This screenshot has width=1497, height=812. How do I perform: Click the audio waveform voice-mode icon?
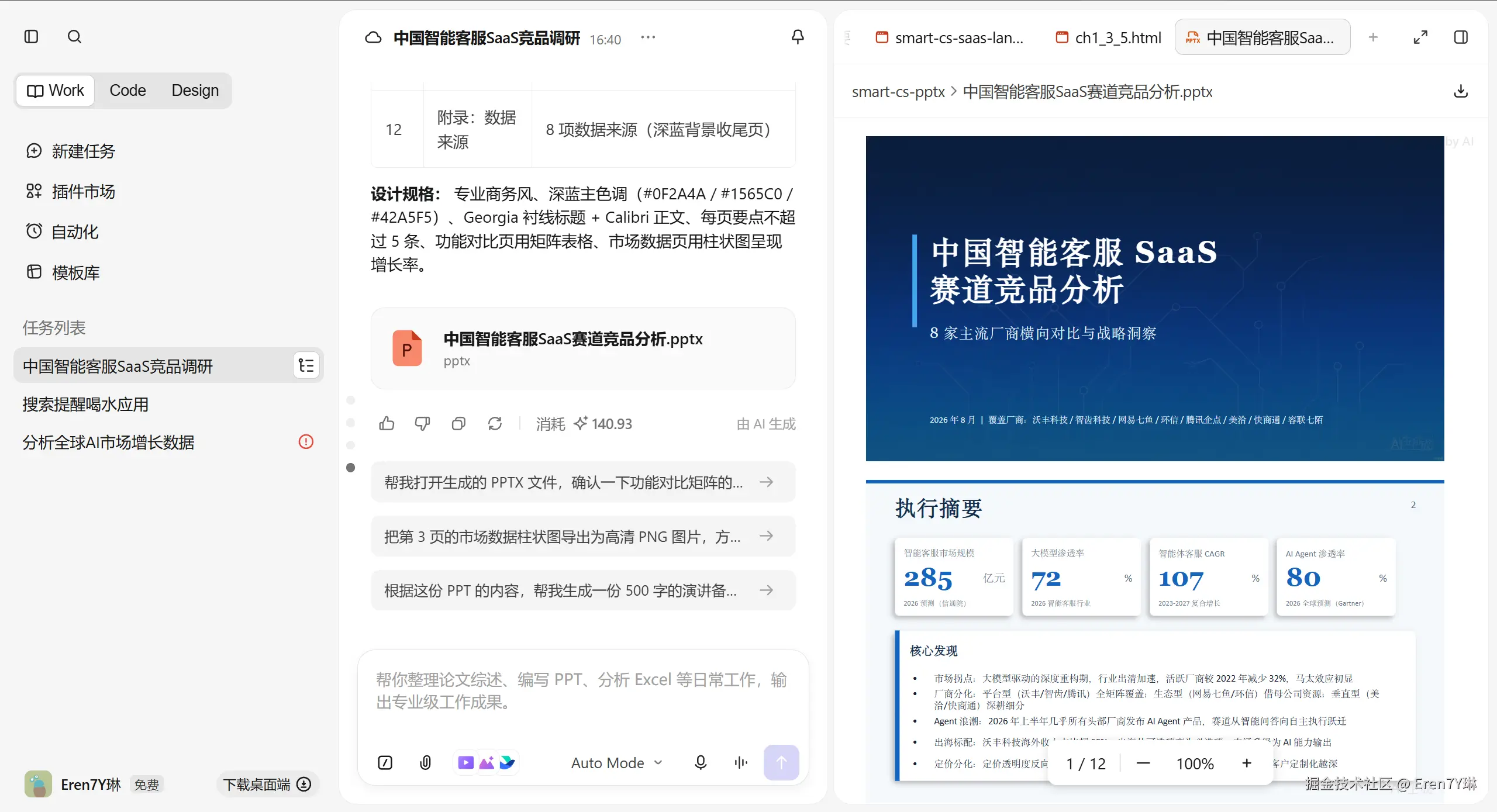[x=741, y=762]
